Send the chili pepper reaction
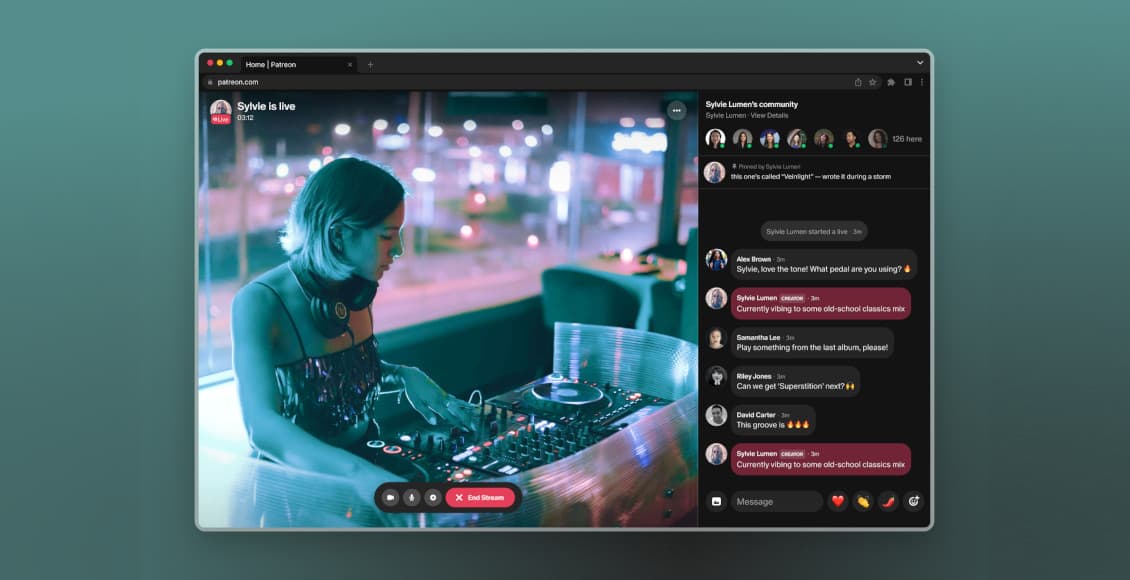 (887, 501)
